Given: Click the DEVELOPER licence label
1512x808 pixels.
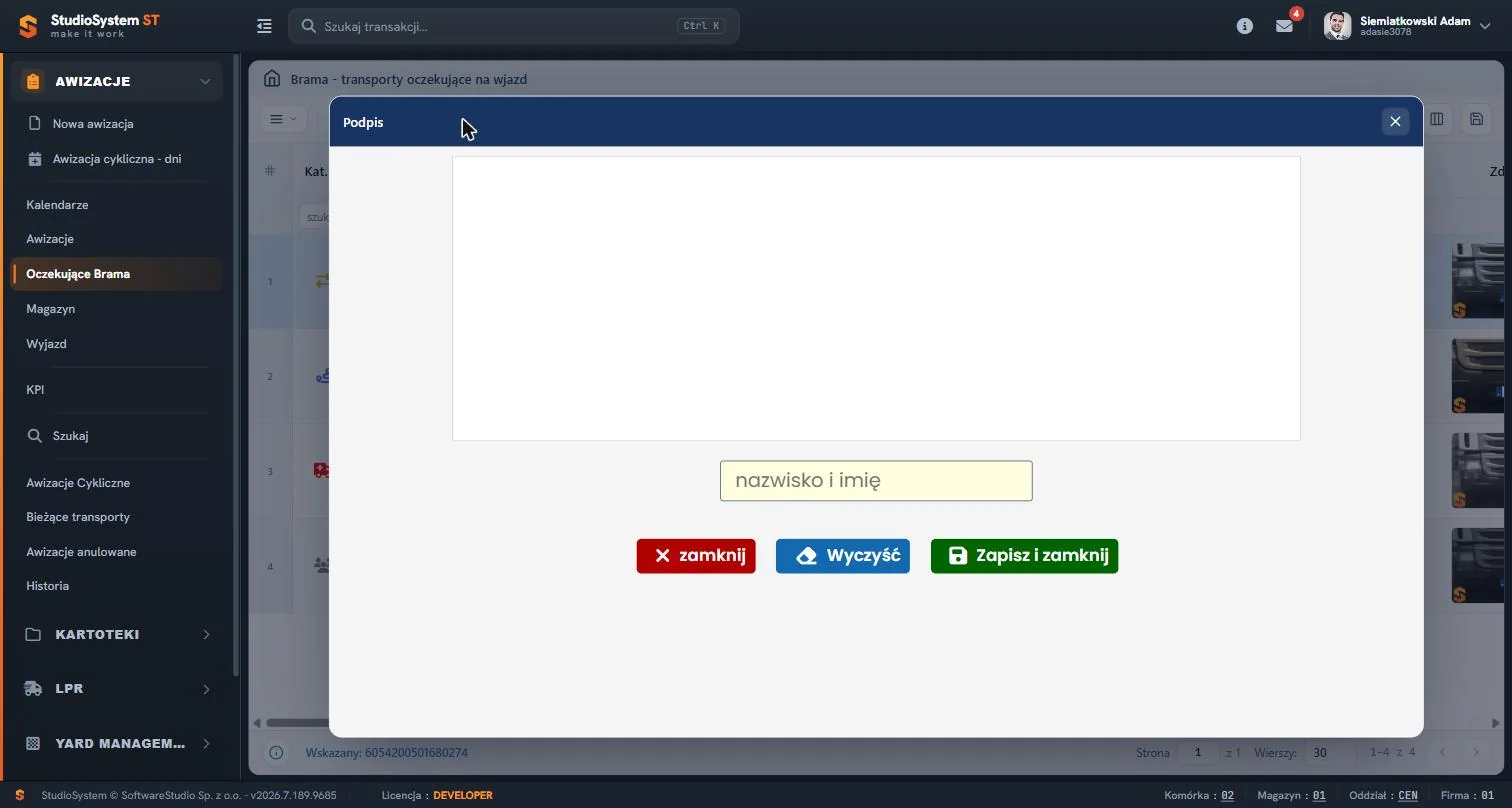Looking at the screenshot, I should pos(463,796).
